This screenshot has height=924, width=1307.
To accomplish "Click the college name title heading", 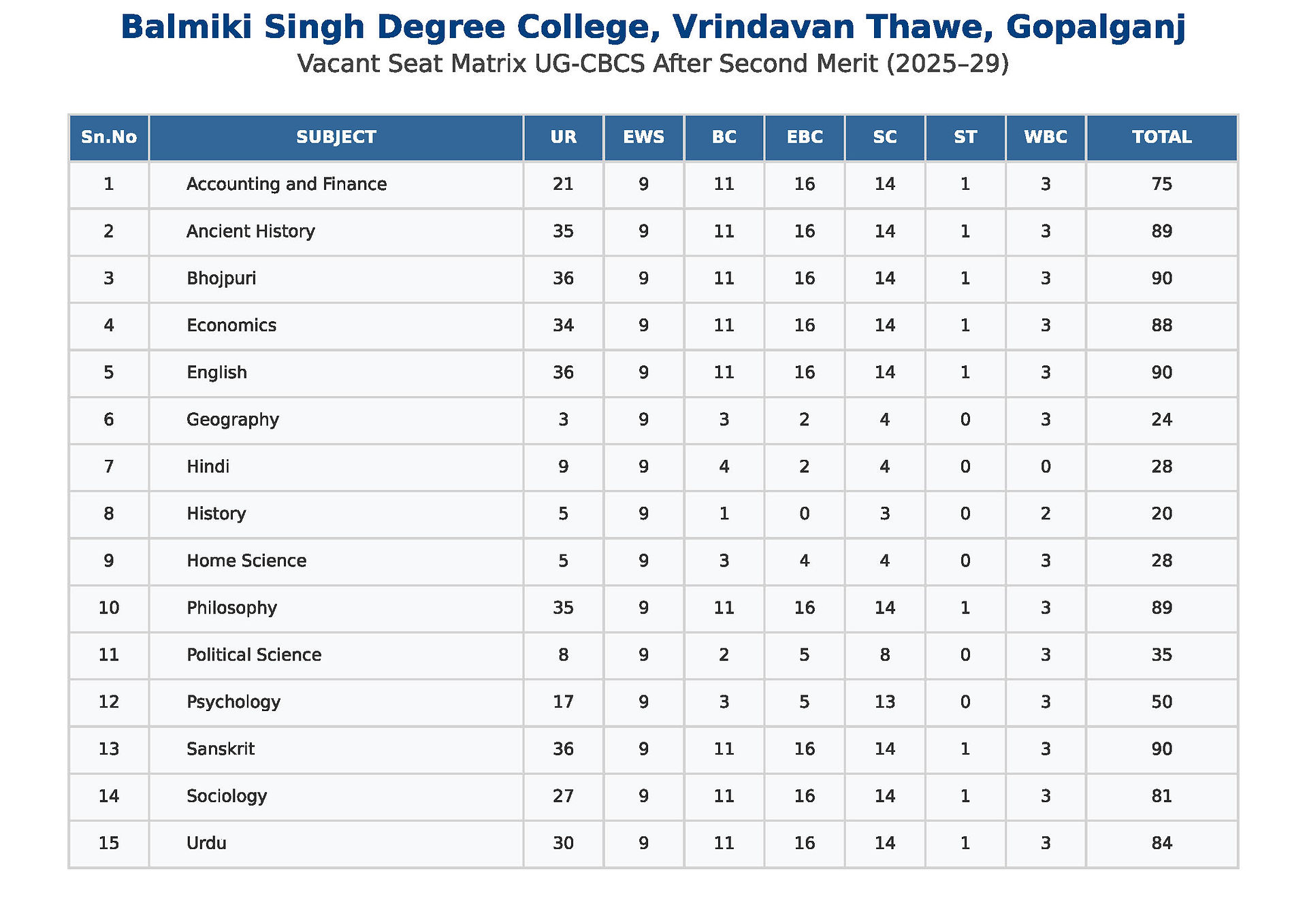I will pos(653,28).
